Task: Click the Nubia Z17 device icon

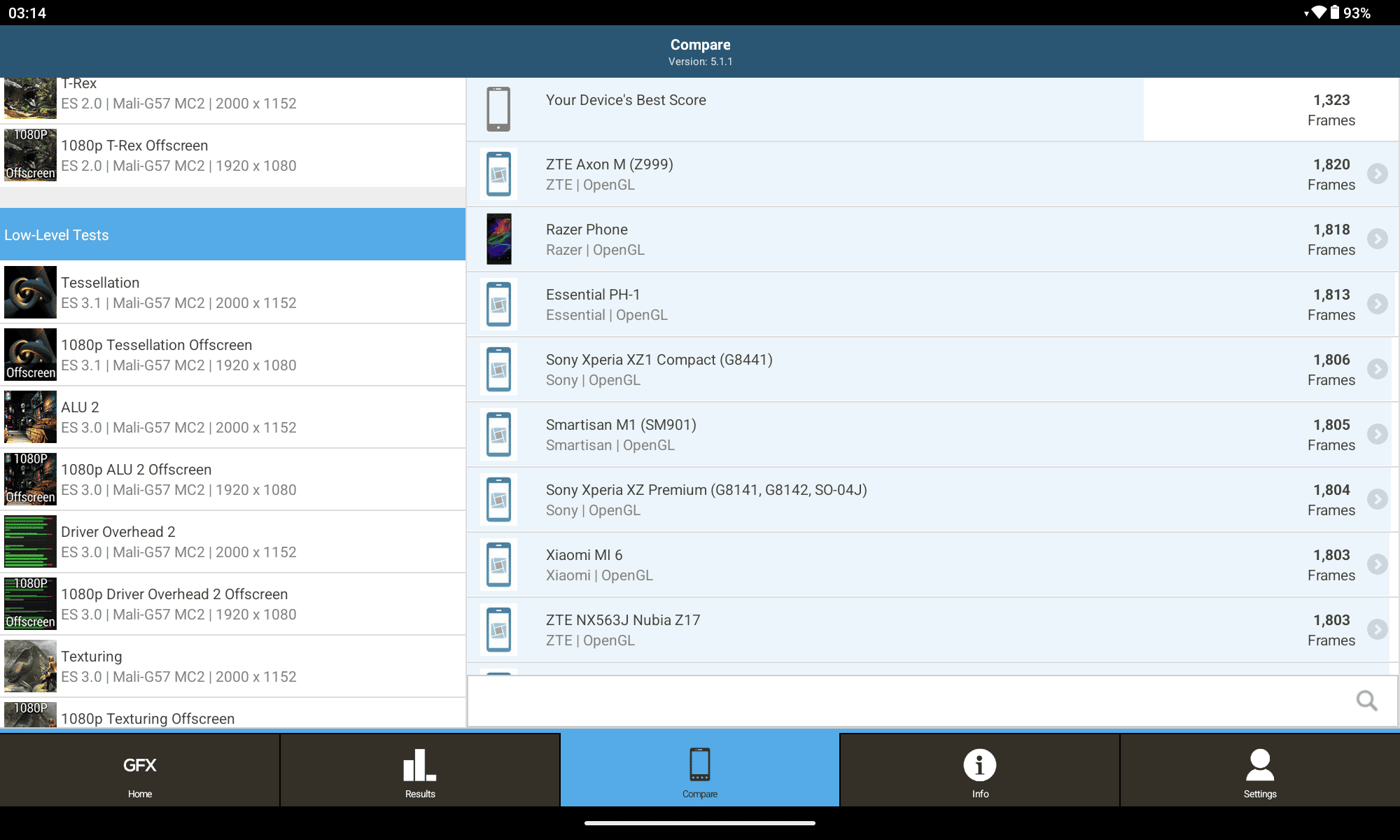Action: click(x=499, y=630)
